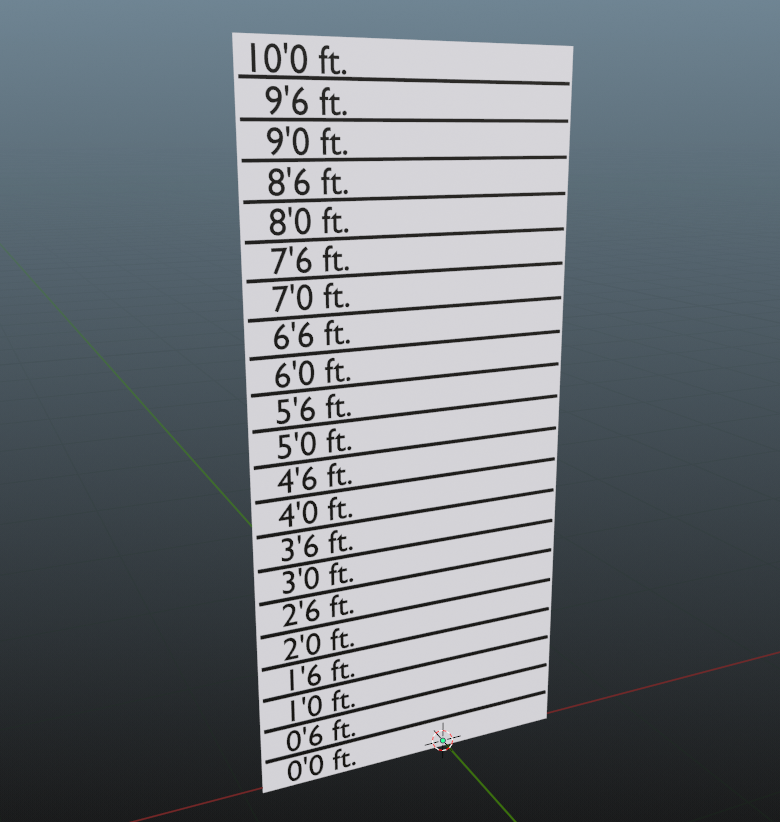Click the '9'6 ft.' label
Viewport: 780px width, 822px height.
306,101
